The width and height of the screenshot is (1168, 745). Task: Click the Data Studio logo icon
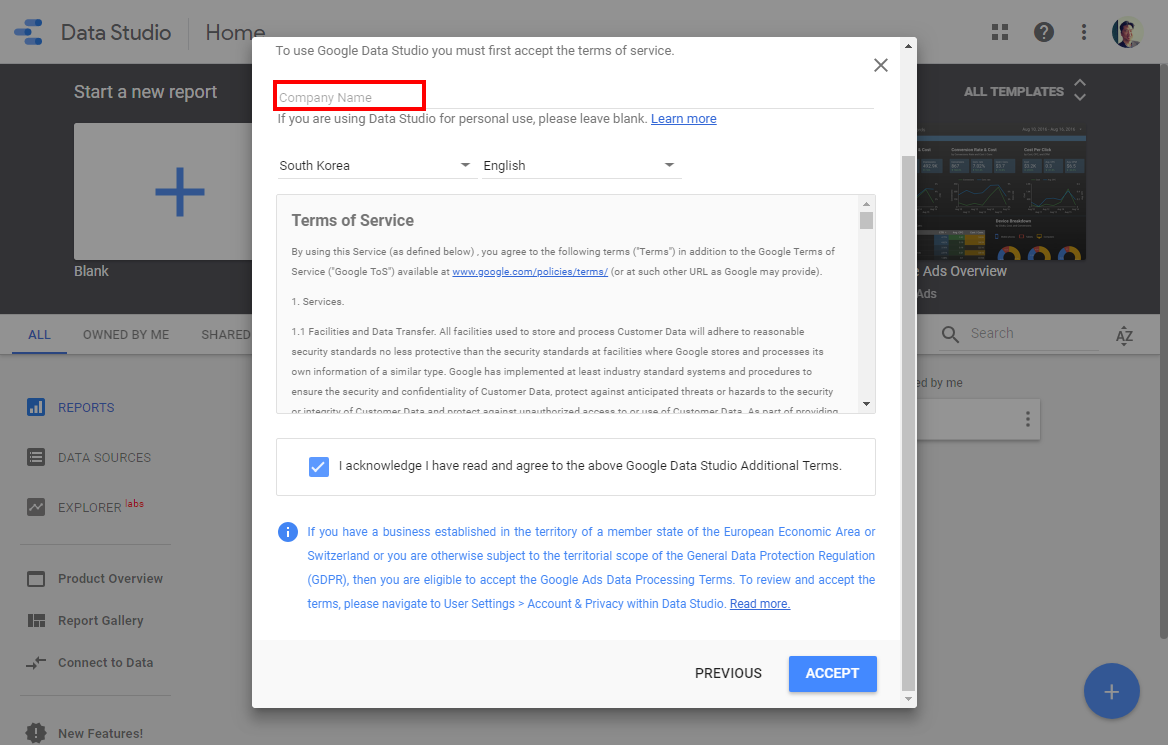(29, 32)
